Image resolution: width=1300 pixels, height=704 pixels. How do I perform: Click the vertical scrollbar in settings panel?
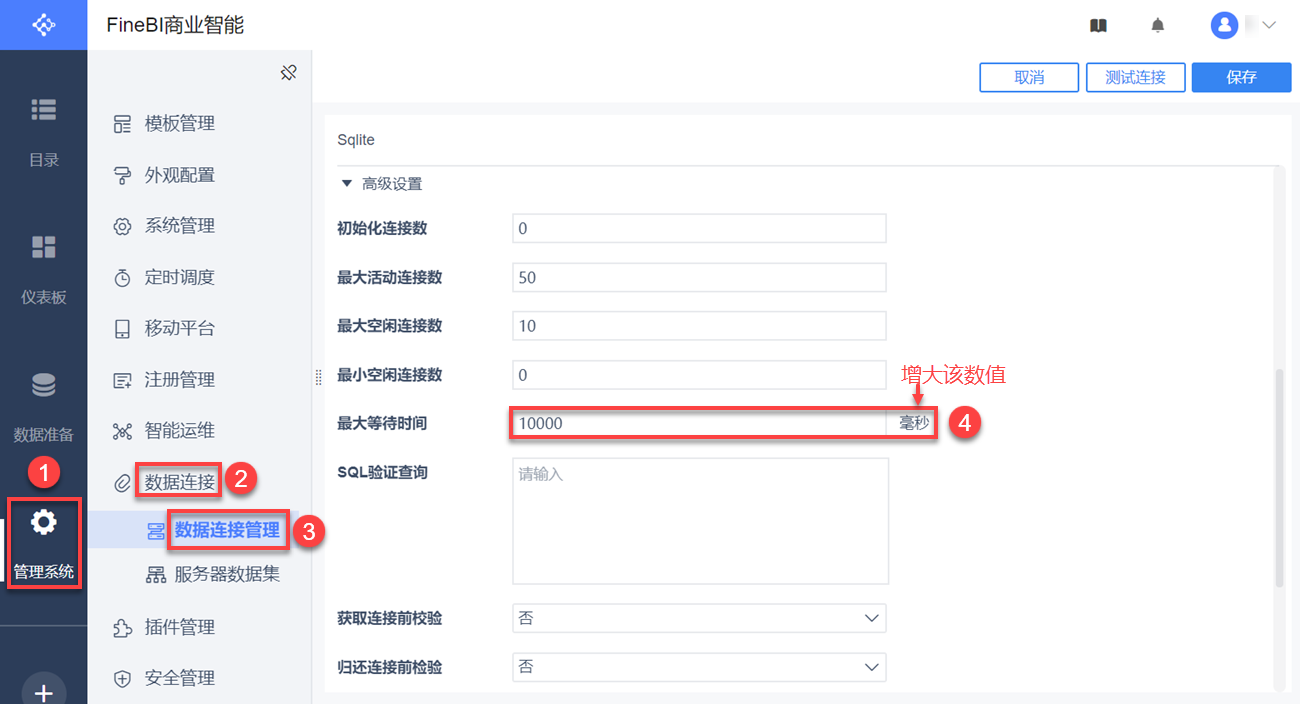click(x=1278, y=478)
